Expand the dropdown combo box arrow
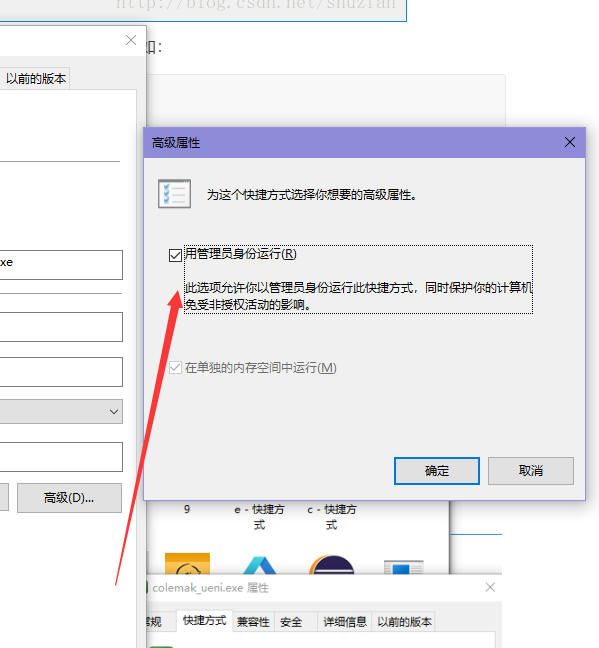 click(114, 412)
